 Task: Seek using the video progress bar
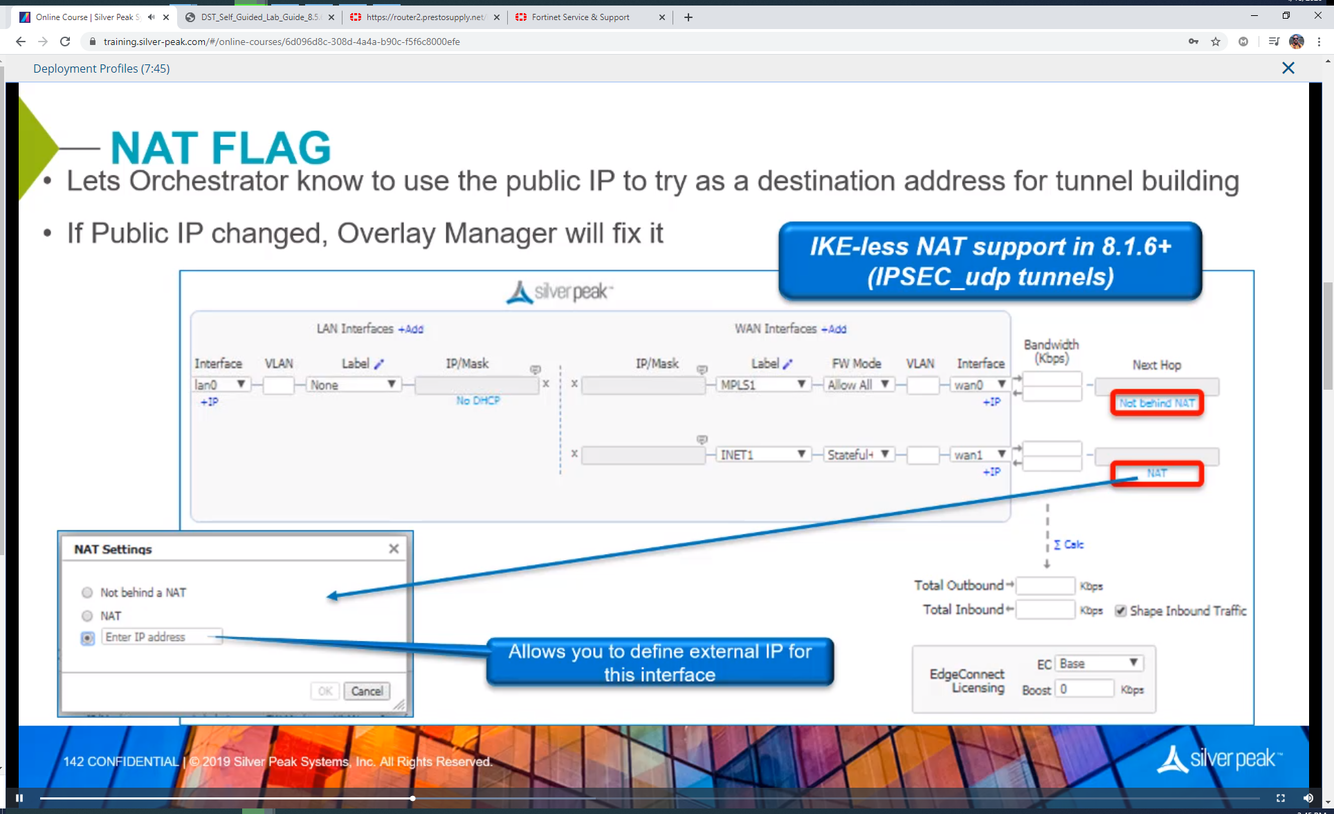click(x=649, y=798)
